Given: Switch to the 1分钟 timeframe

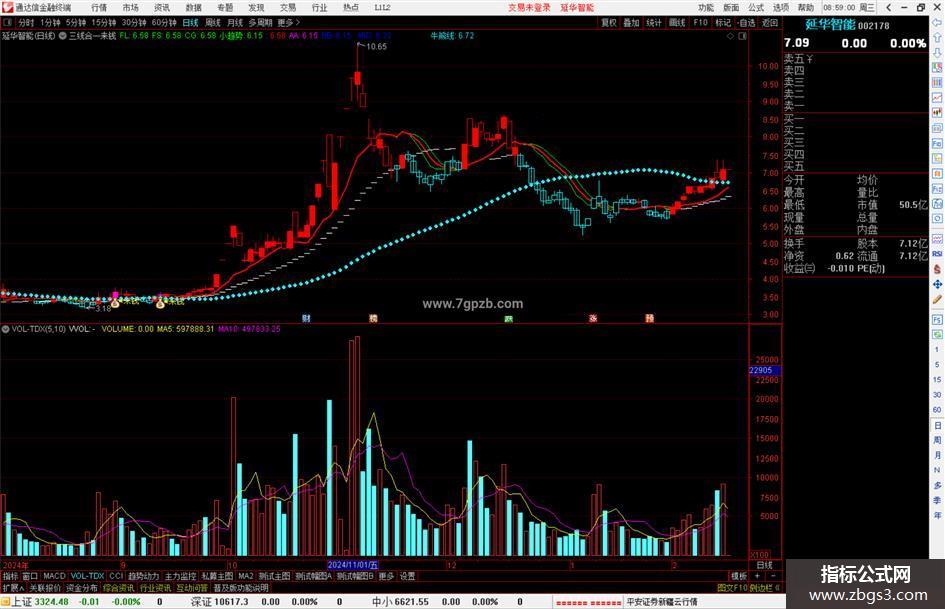Looking at the screenshot, I should click(x=50, y=22).
